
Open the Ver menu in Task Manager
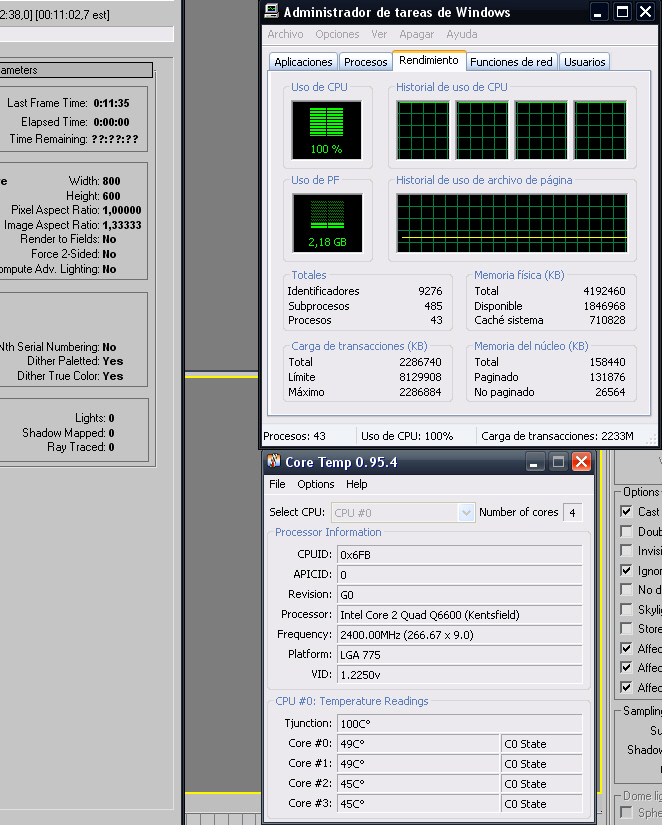(x=379, y=34)
